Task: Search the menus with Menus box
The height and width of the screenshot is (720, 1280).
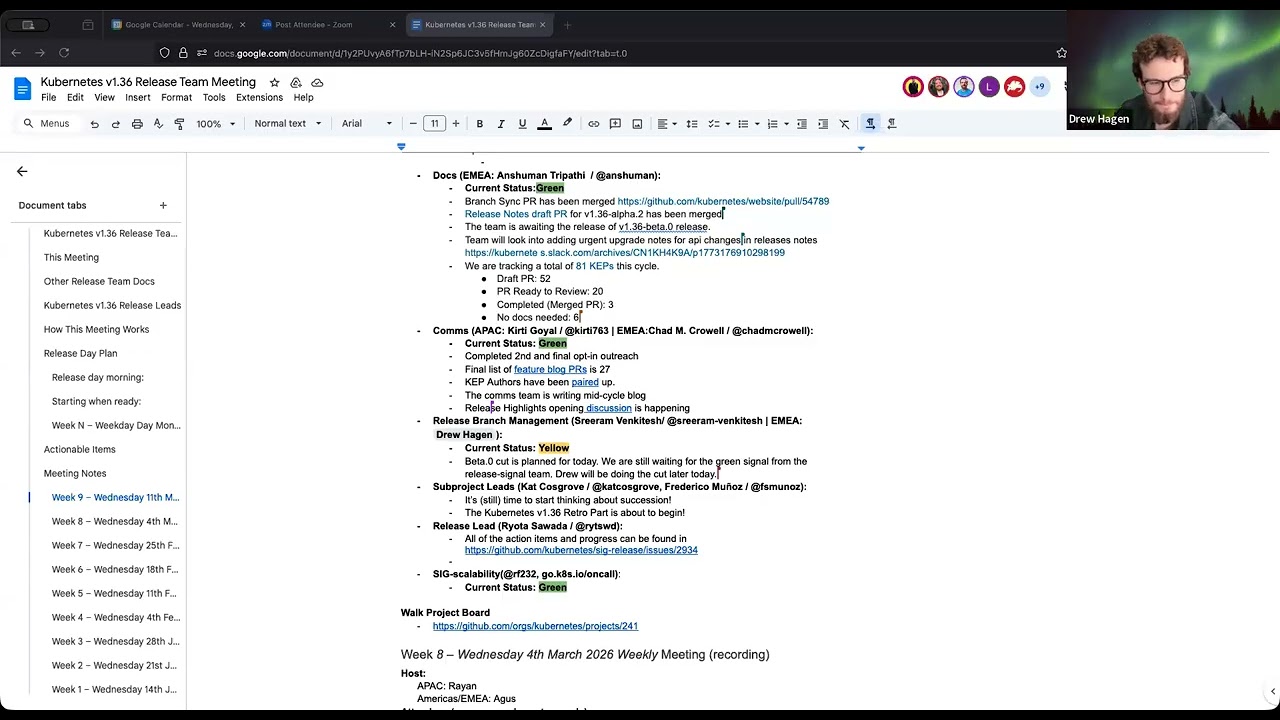Action: (46, 124)
